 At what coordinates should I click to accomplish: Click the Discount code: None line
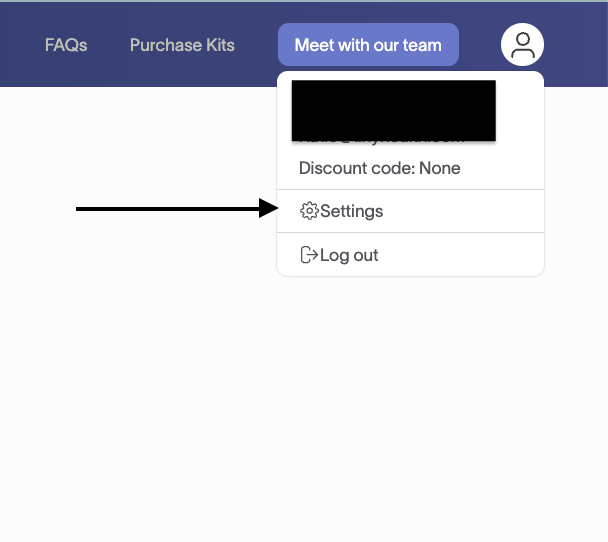click(380, 168)
